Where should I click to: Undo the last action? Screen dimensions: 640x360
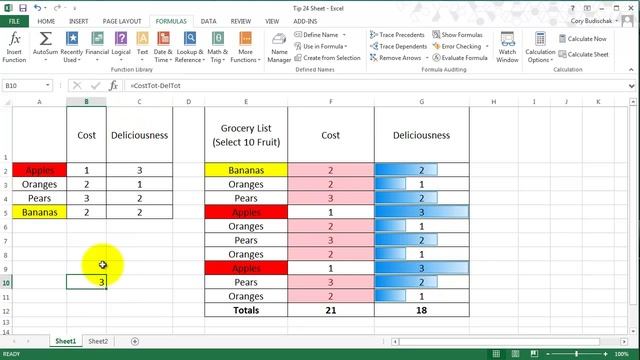pos(37,8)
